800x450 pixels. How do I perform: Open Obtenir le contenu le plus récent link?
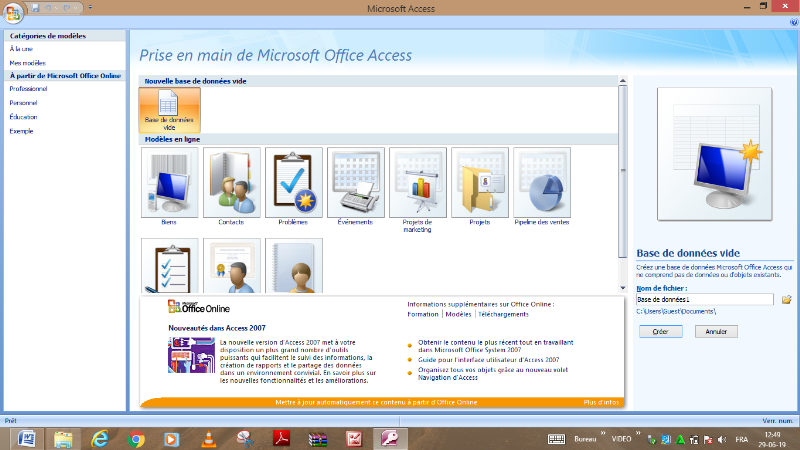(x=495, y=346)
